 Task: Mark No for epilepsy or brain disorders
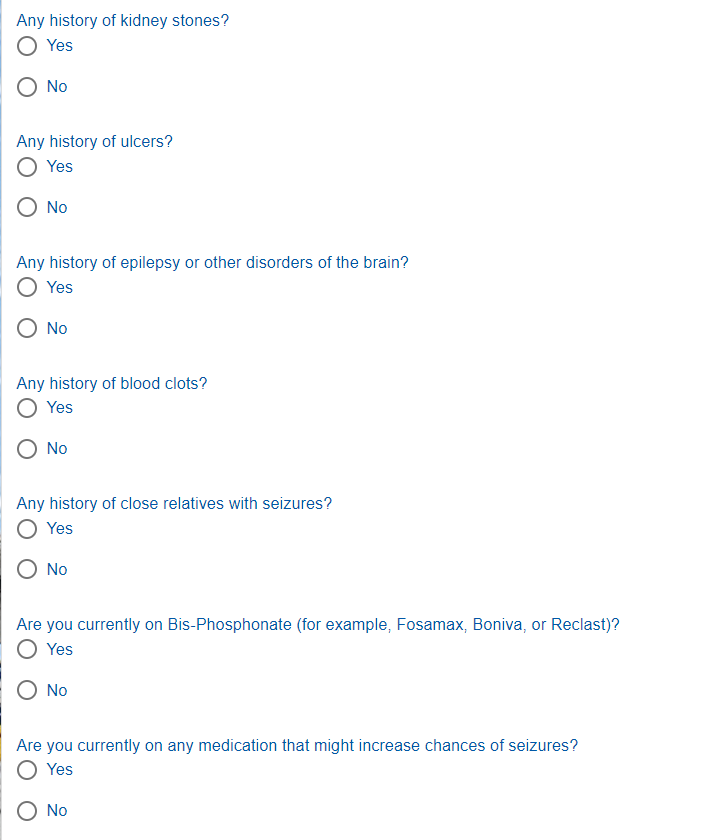coord(28,329)
